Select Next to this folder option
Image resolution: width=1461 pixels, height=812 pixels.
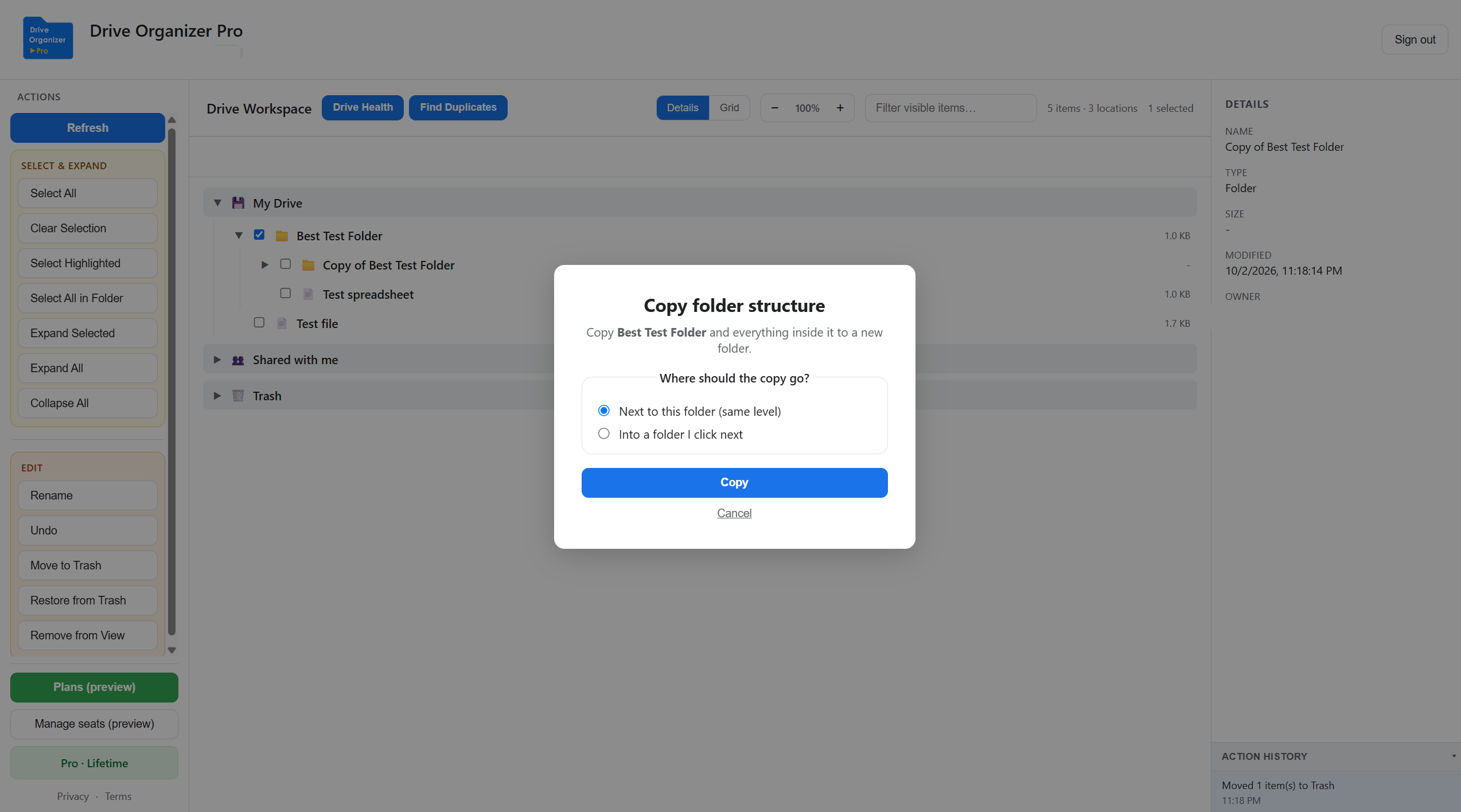pyautogui.click(x=604, y=411)
